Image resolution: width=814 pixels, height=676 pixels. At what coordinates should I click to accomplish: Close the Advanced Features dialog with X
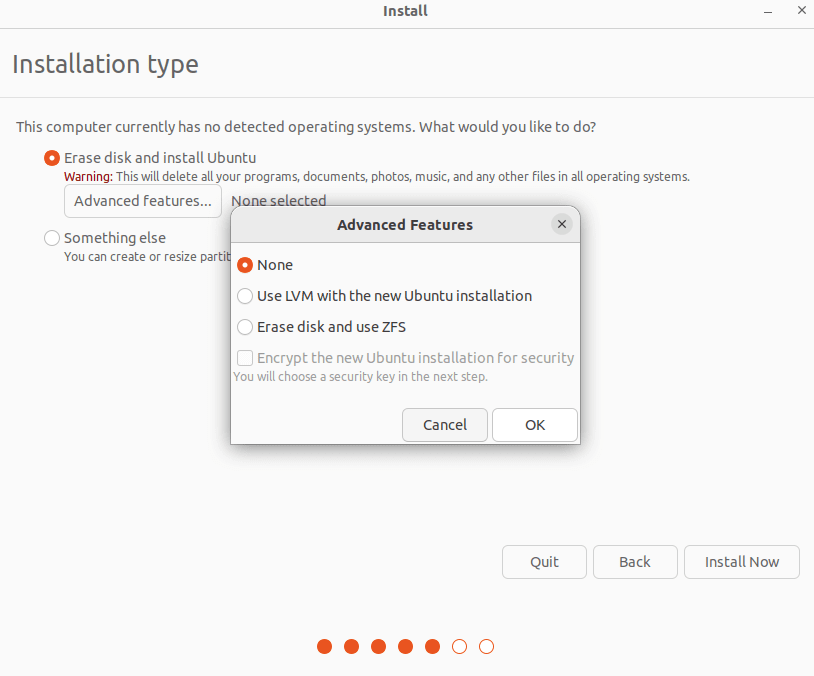(x=562, y=224)
